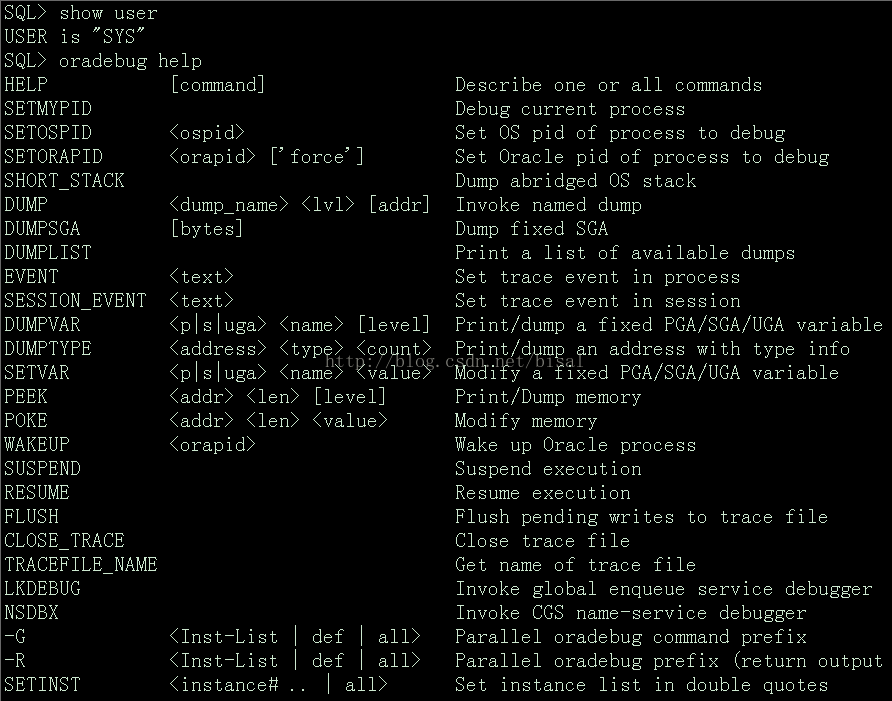892x701 pixels.
Task: Click the LKDEBUG command name
Action: point(42,589)
